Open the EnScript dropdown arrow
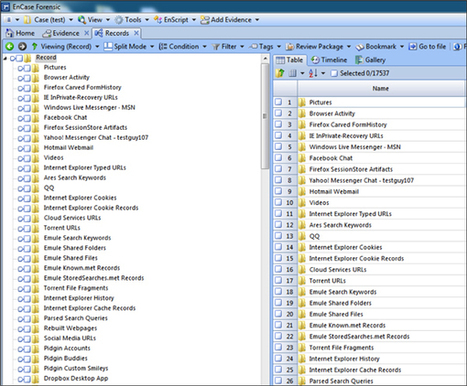This screenshot has width=467, height=386. (x=194, y=20)
